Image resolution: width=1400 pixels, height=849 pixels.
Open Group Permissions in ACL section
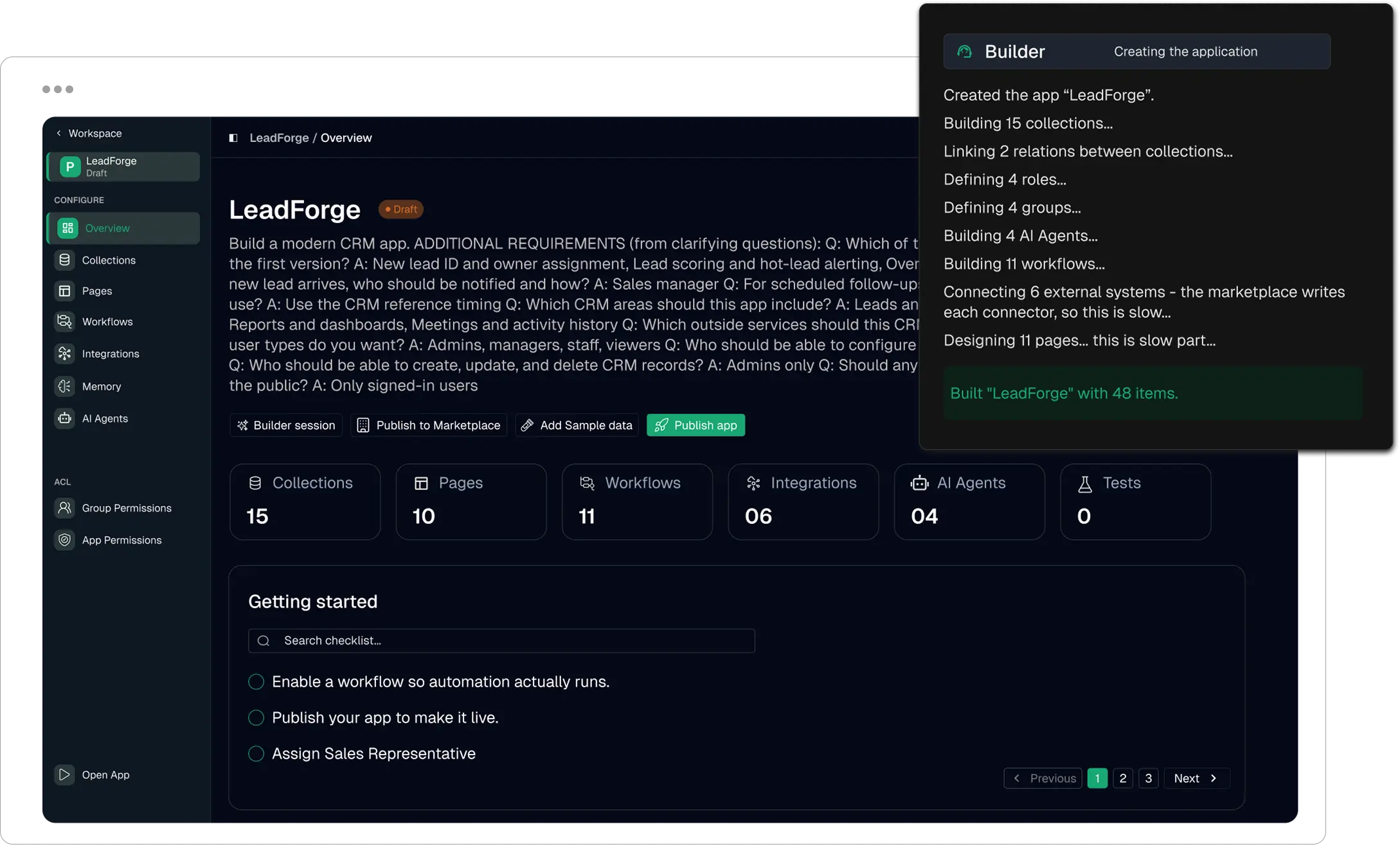[x=123, y=508]
